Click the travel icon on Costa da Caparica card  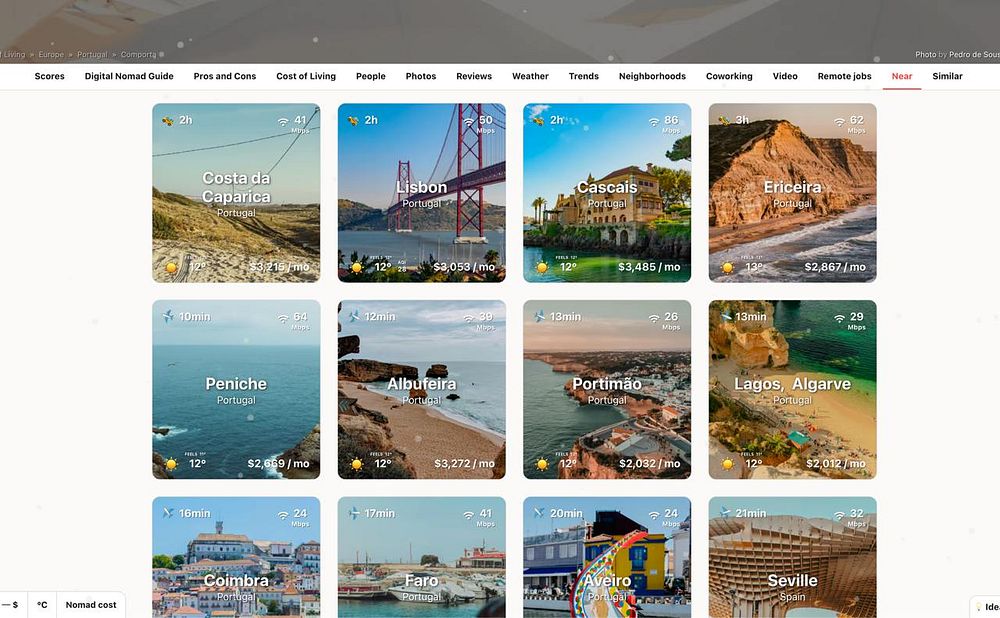click(168, 120)
